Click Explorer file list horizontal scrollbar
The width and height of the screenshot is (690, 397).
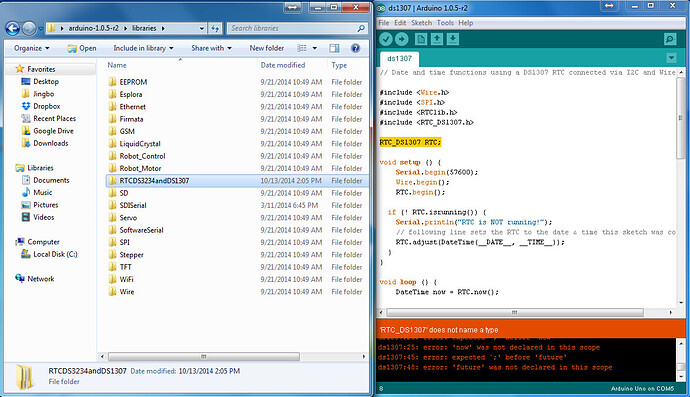point(204,357)
